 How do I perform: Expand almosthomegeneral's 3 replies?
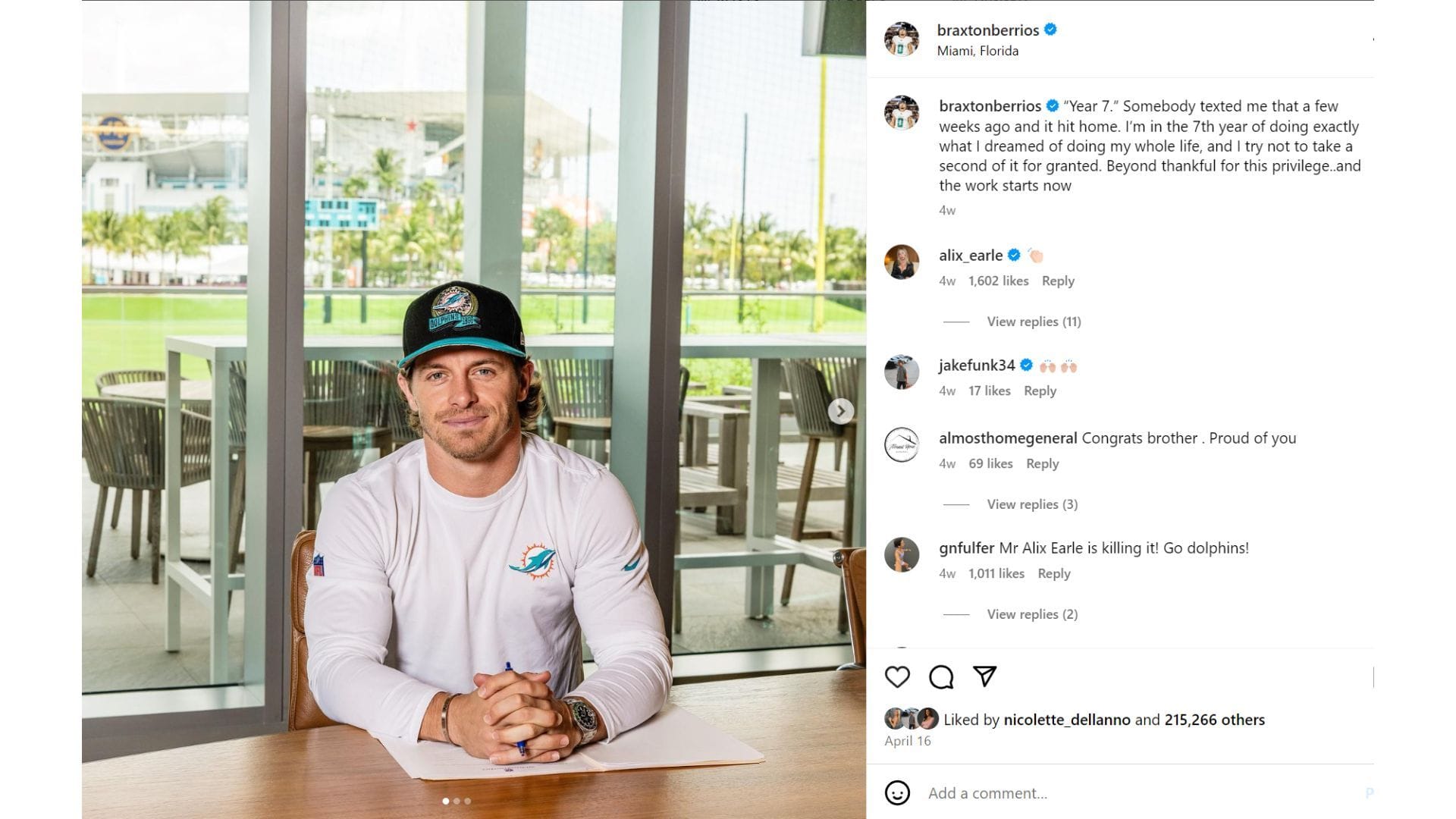[1032, 504]
